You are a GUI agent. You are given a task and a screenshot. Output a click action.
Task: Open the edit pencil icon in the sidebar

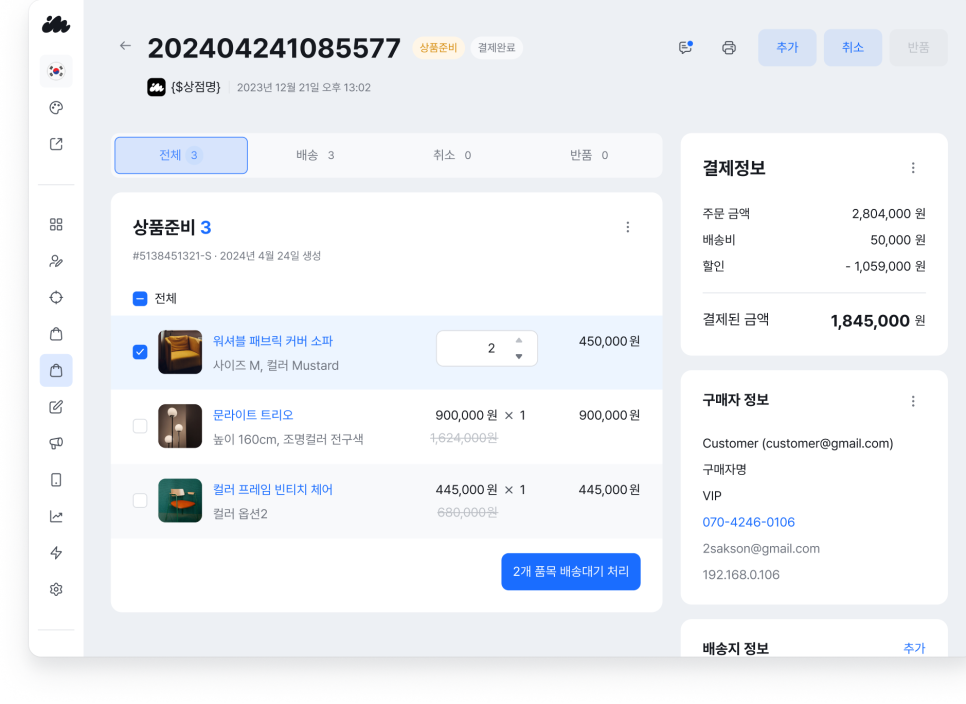56,407
